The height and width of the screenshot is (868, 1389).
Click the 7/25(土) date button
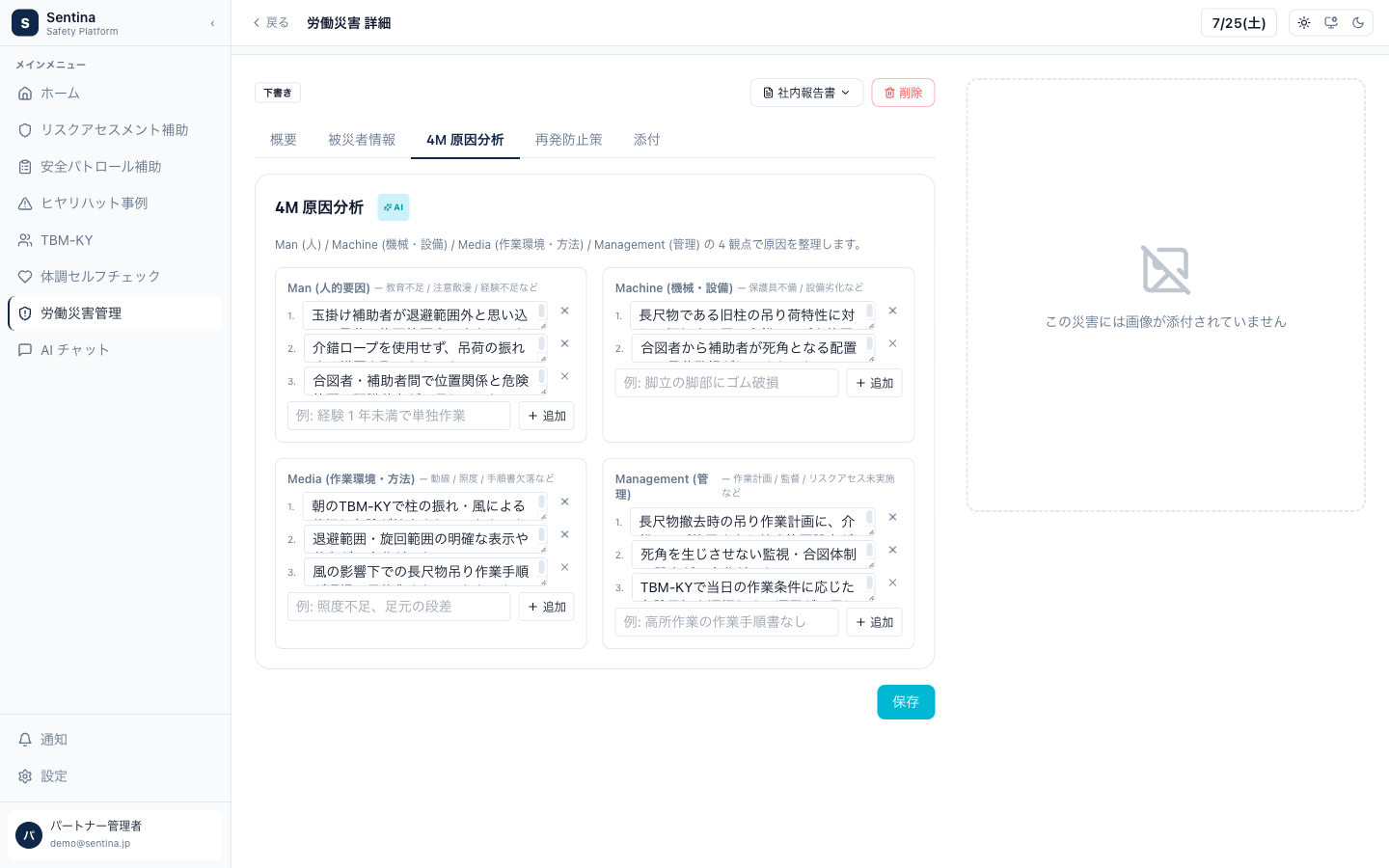click(x=1239, y=23)
